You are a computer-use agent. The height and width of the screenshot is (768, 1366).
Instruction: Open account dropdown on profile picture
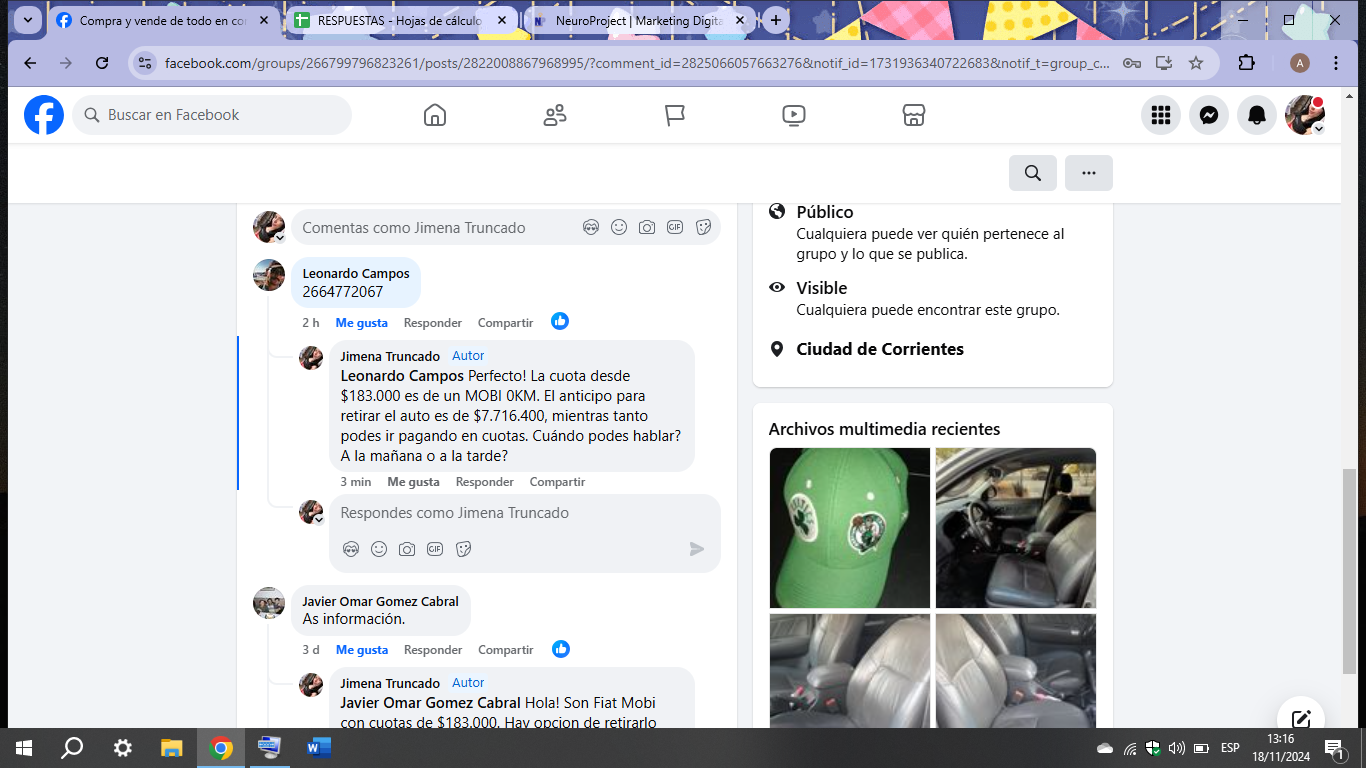coord(1305,115)
